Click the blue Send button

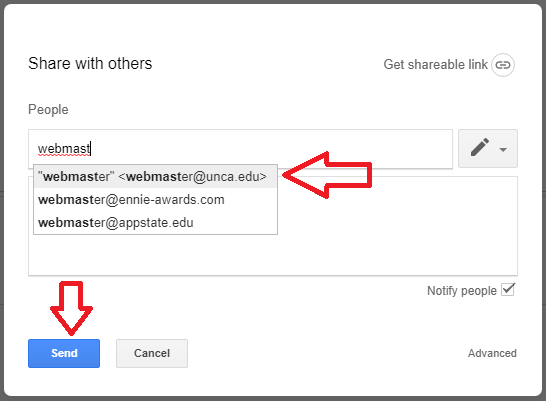coord(64,353)
